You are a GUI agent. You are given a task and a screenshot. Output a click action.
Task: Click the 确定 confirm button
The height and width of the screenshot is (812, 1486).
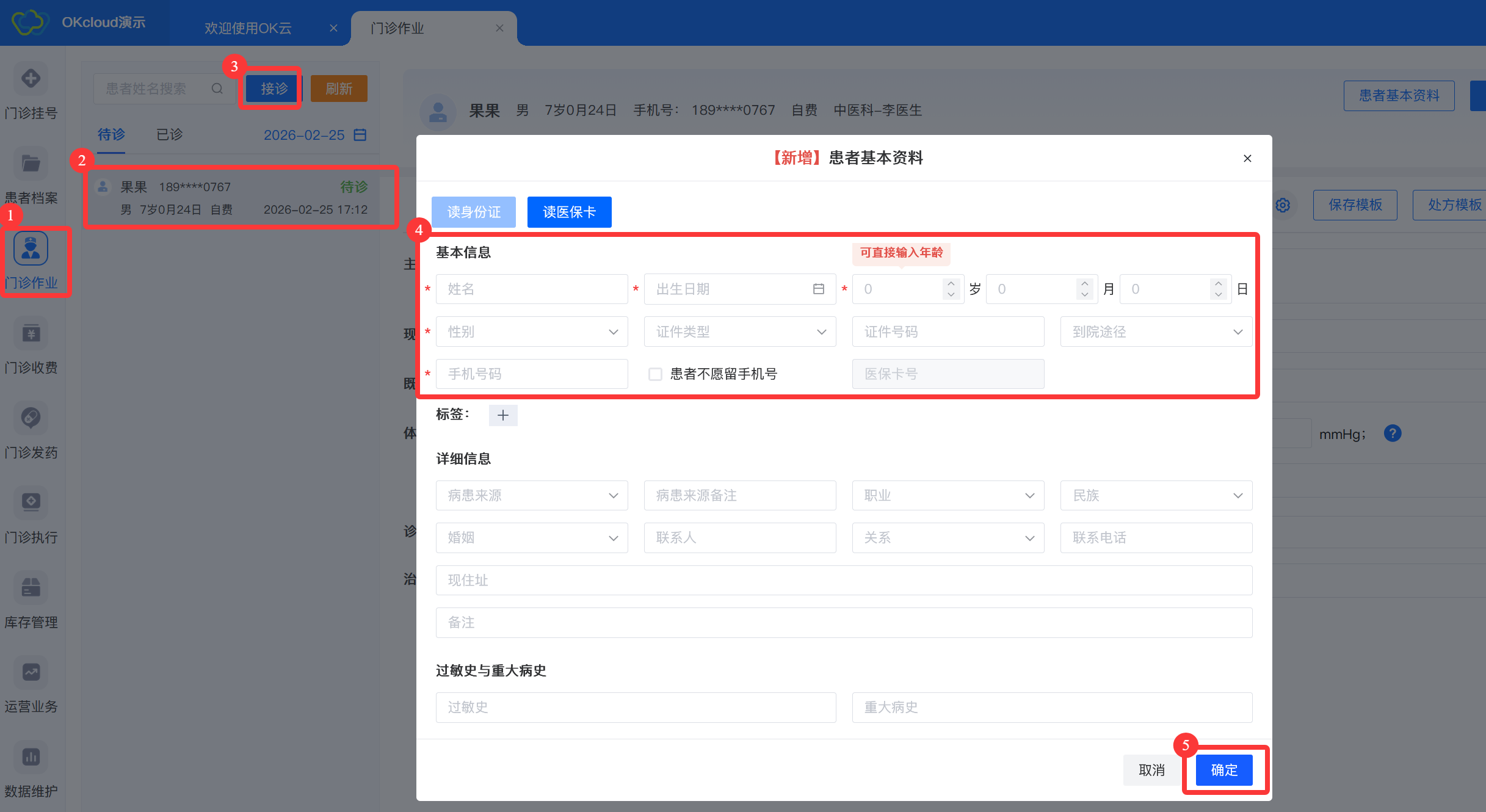pos(1224,770)
